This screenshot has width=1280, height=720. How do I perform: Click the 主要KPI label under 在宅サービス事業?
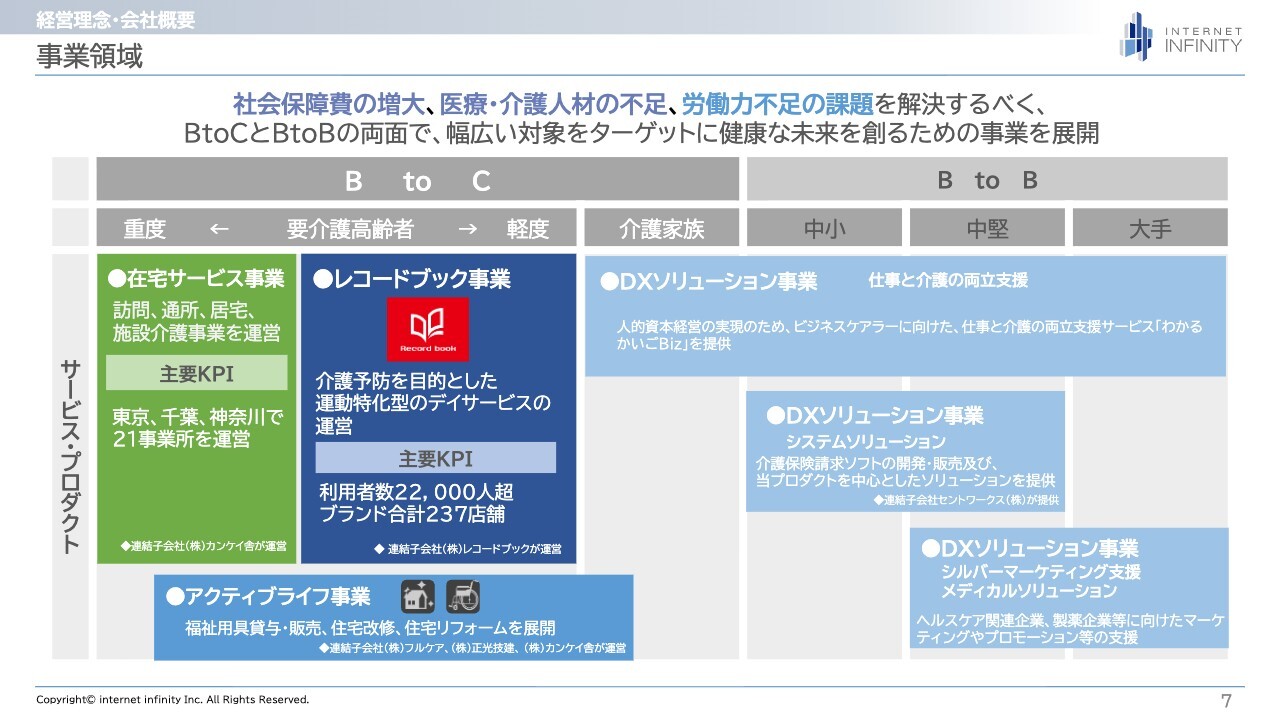[197, 374]
